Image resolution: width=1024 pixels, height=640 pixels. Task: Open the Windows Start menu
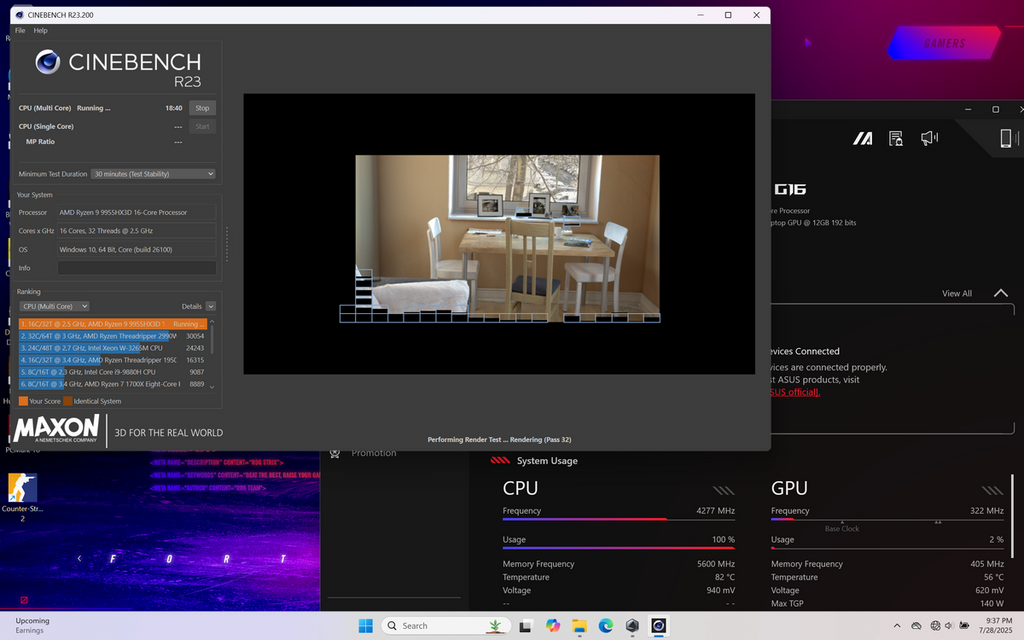(x=366, y=626)
